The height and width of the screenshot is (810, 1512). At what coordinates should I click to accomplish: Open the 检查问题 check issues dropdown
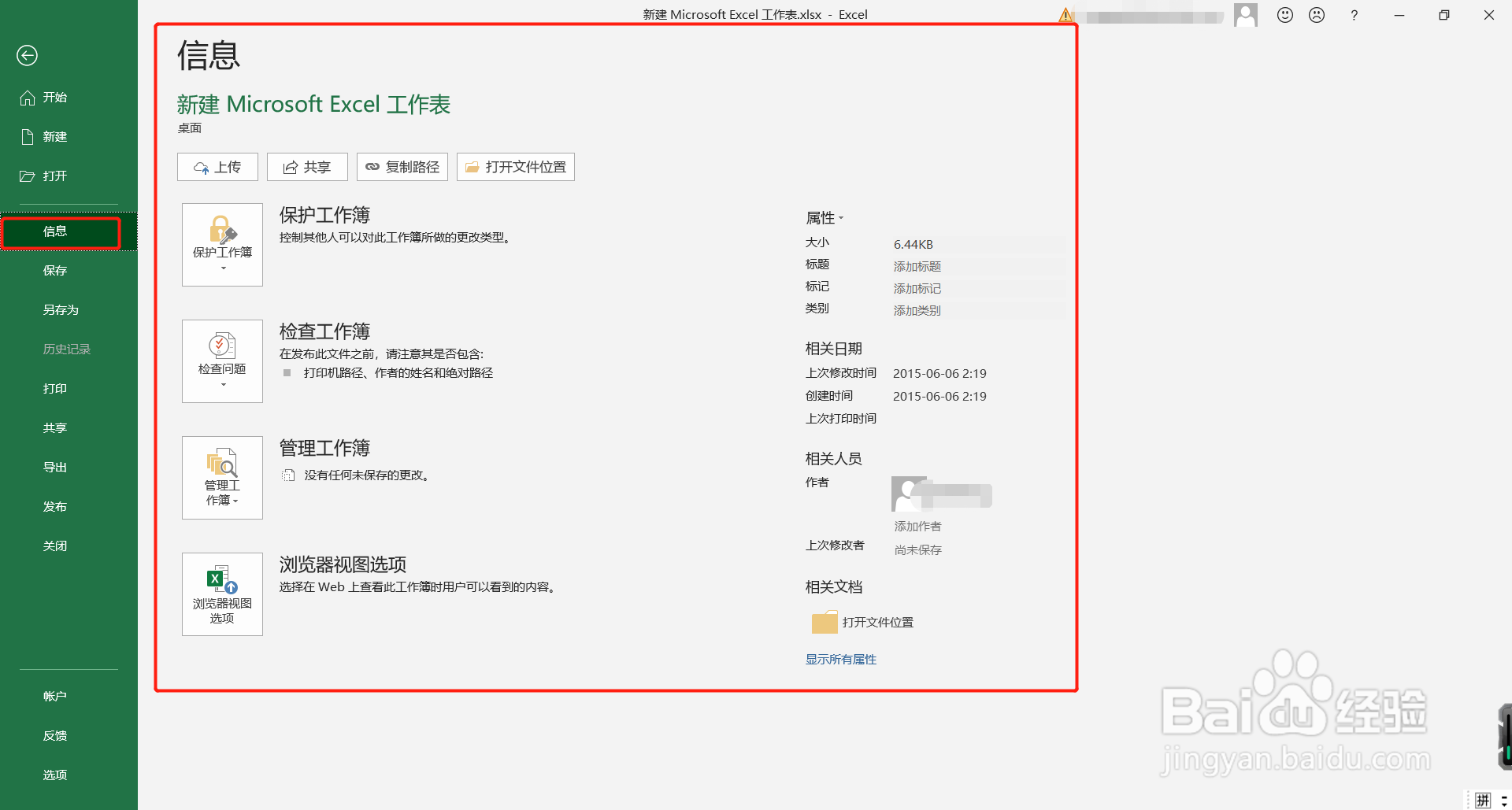[x=222, y=361]
